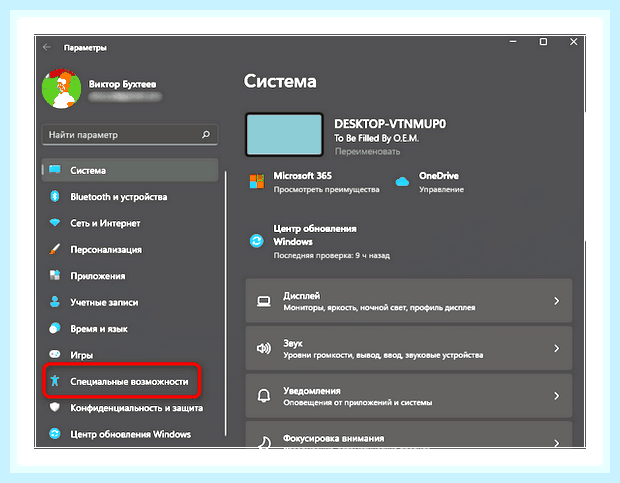Open Центр обновления Windows in main pane

click(x=315, y=235)
